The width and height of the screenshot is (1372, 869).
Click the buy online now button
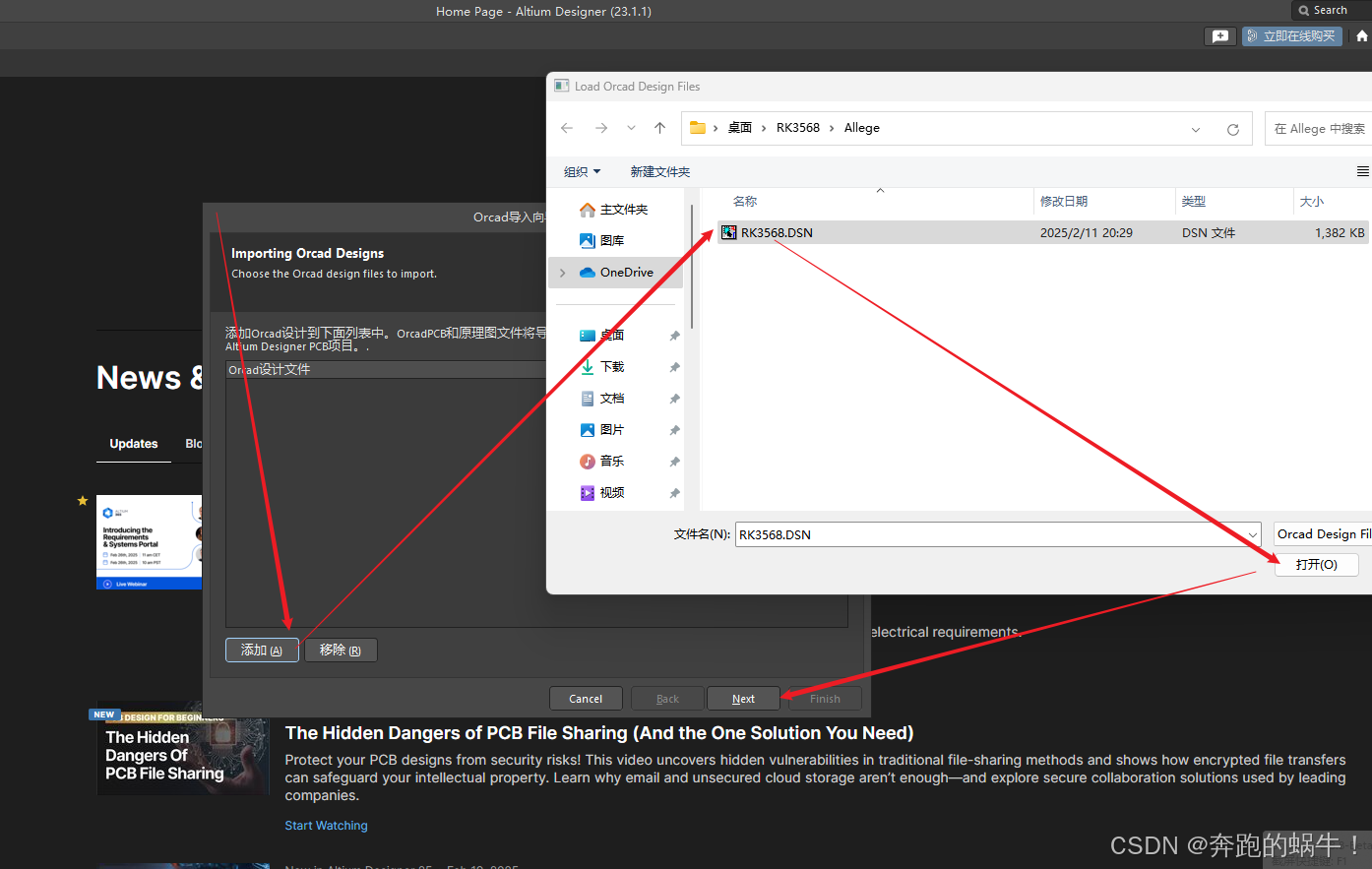pyautogui.click(x=1292, y=36)
